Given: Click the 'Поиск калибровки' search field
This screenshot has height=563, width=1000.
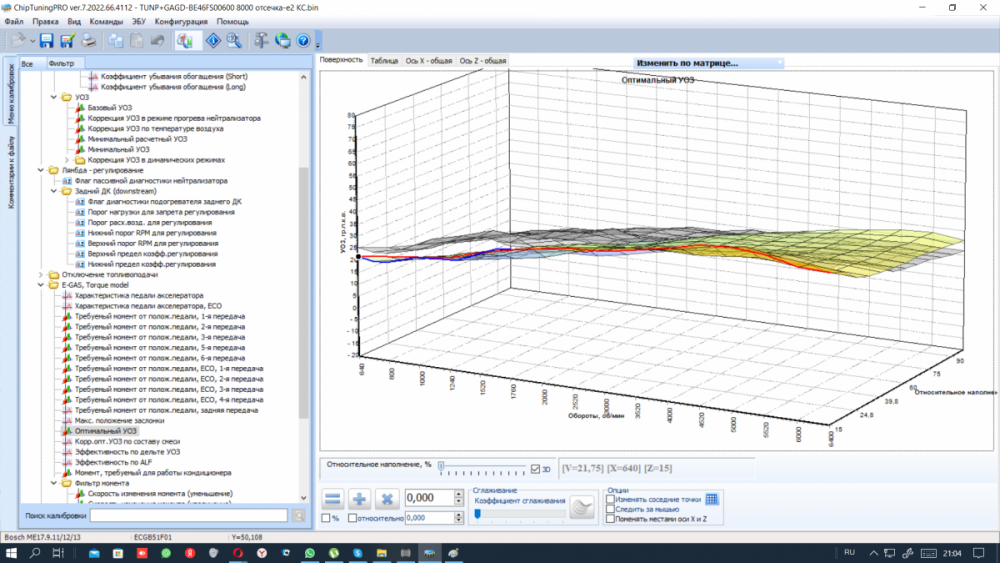Looking at the screenshot, I should tap(189, 515).
